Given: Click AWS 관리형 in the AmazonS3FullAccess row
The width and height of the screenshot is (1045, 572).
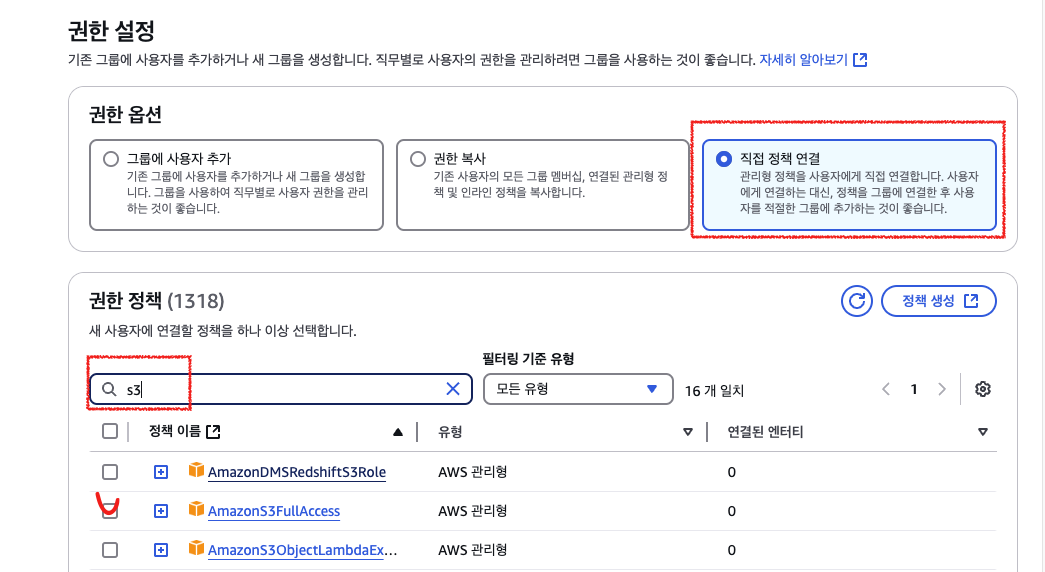Looking at the screenshot, I should pyautogui.click(x=473, y=511).
